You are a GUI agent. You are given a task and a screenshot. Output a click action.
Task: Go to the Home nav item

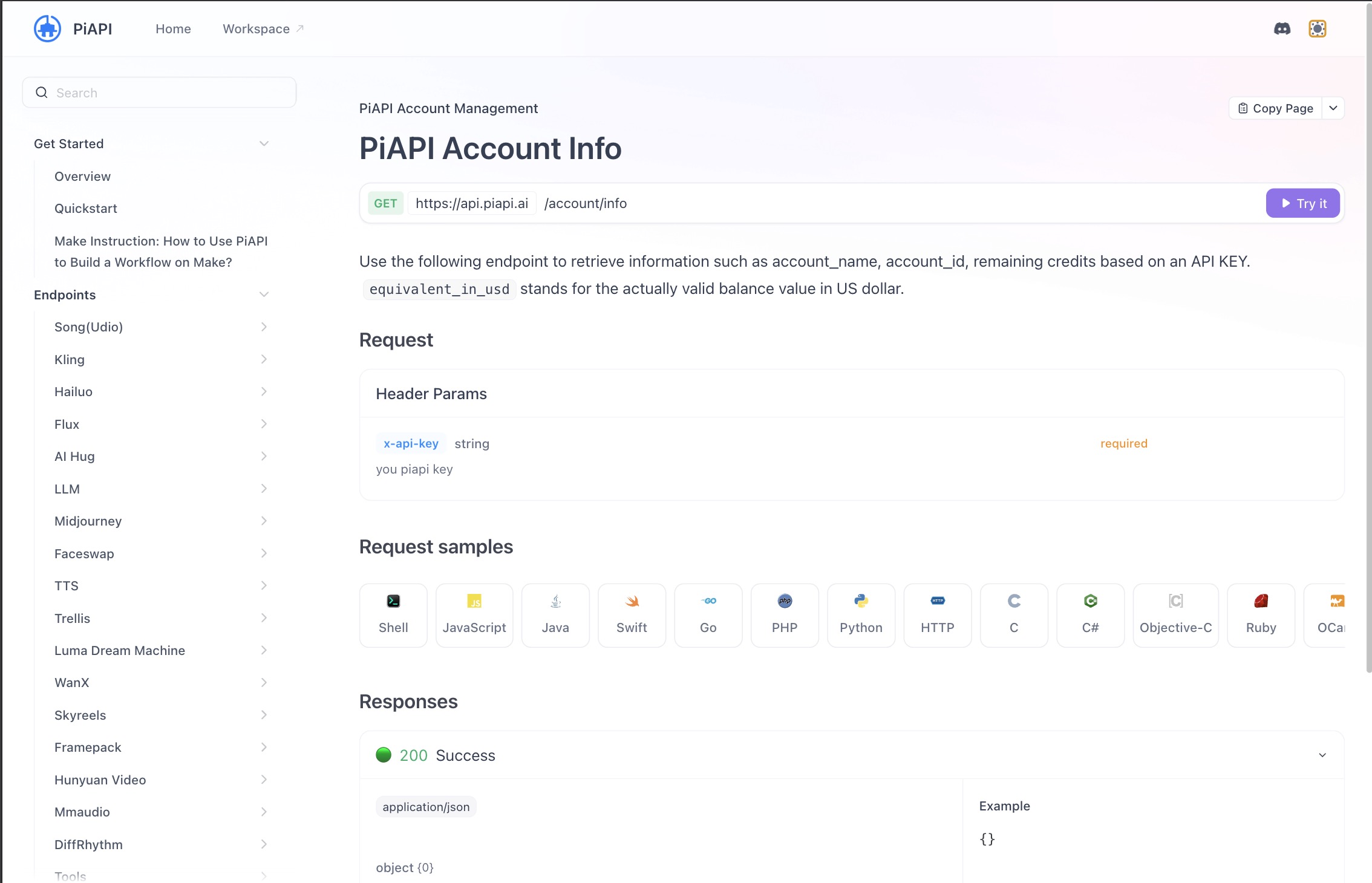(x=173, y=28)
